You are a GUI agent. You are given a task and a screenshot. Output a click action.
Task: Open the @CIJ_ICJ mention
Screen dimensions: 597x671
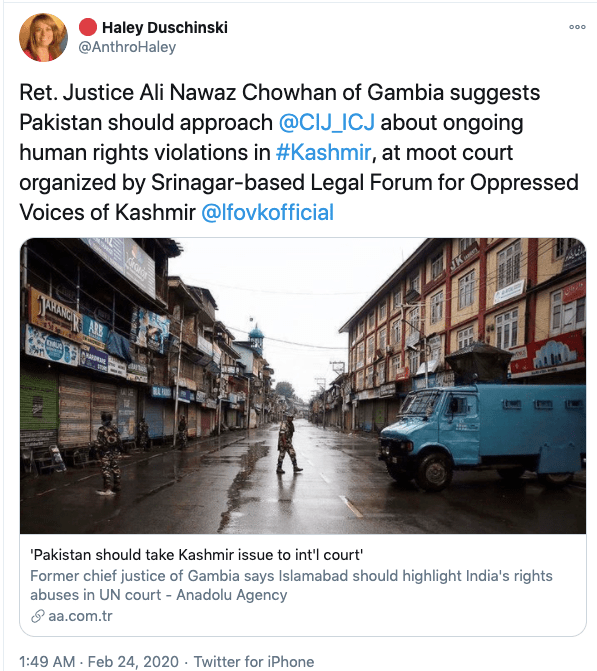pos(327,123)
